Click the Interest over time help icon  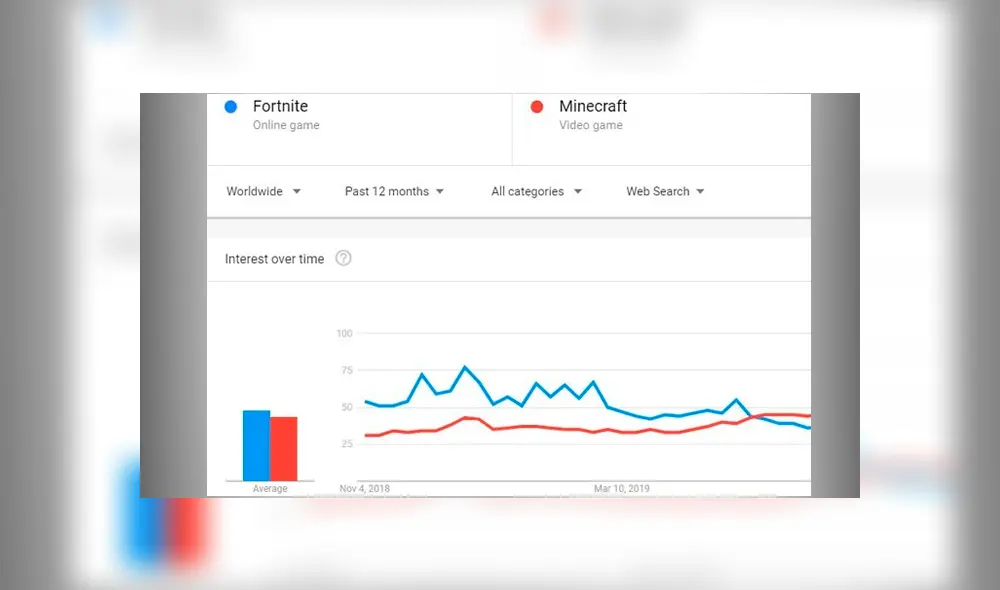point(343,258)
